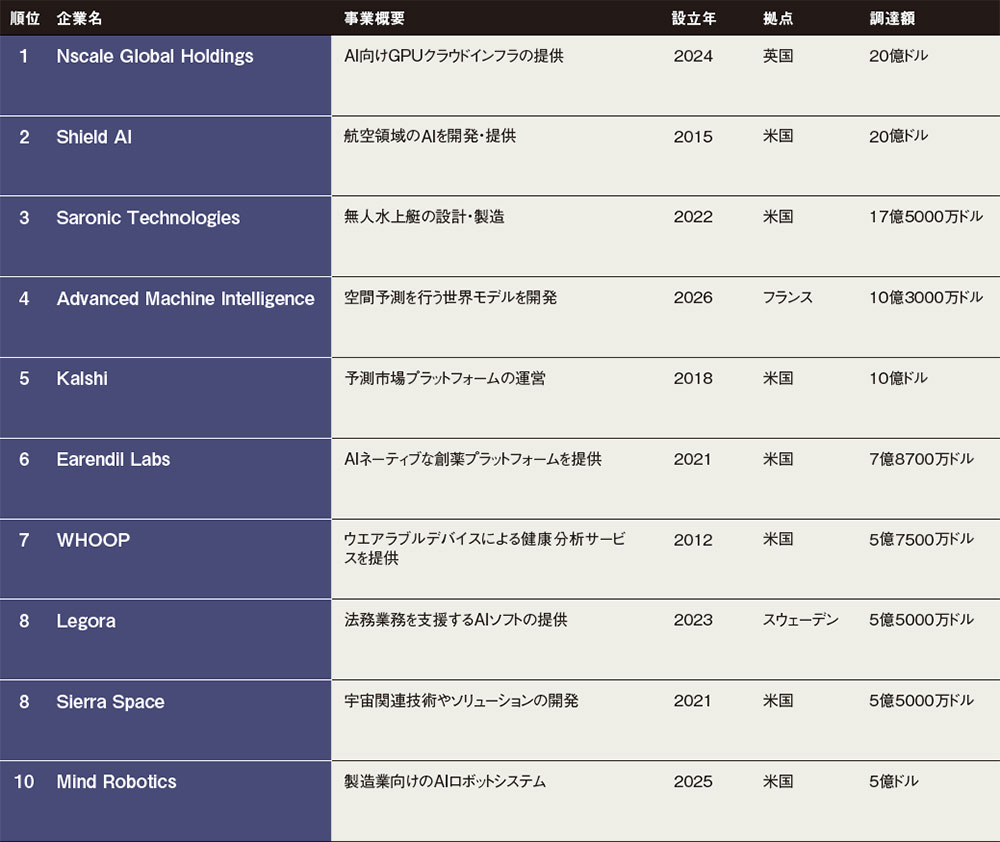1000x842 pixels.
Task: Click founding year 2021 for Sierra Space
Action: coord(693,701)
